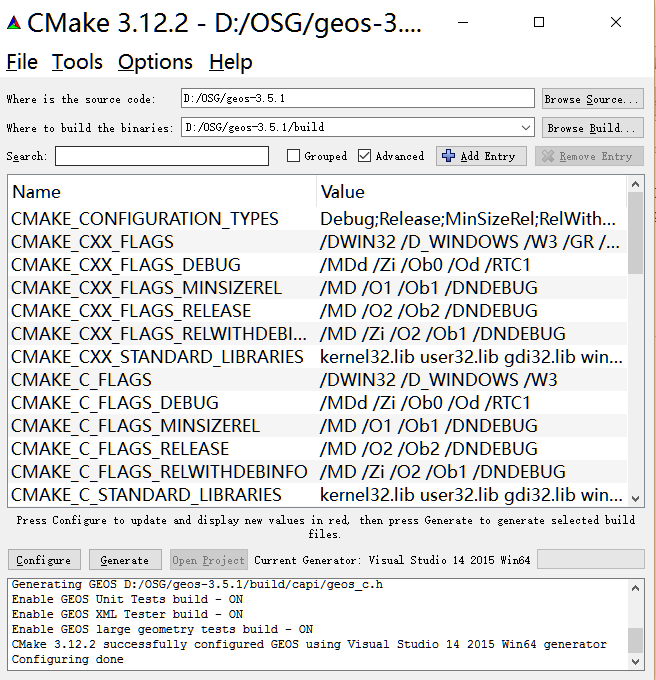The width and height of the screenshot is (656, 680).
Task: Click the progress bar beside Current Generator
Action: click(x=591, y=559)
